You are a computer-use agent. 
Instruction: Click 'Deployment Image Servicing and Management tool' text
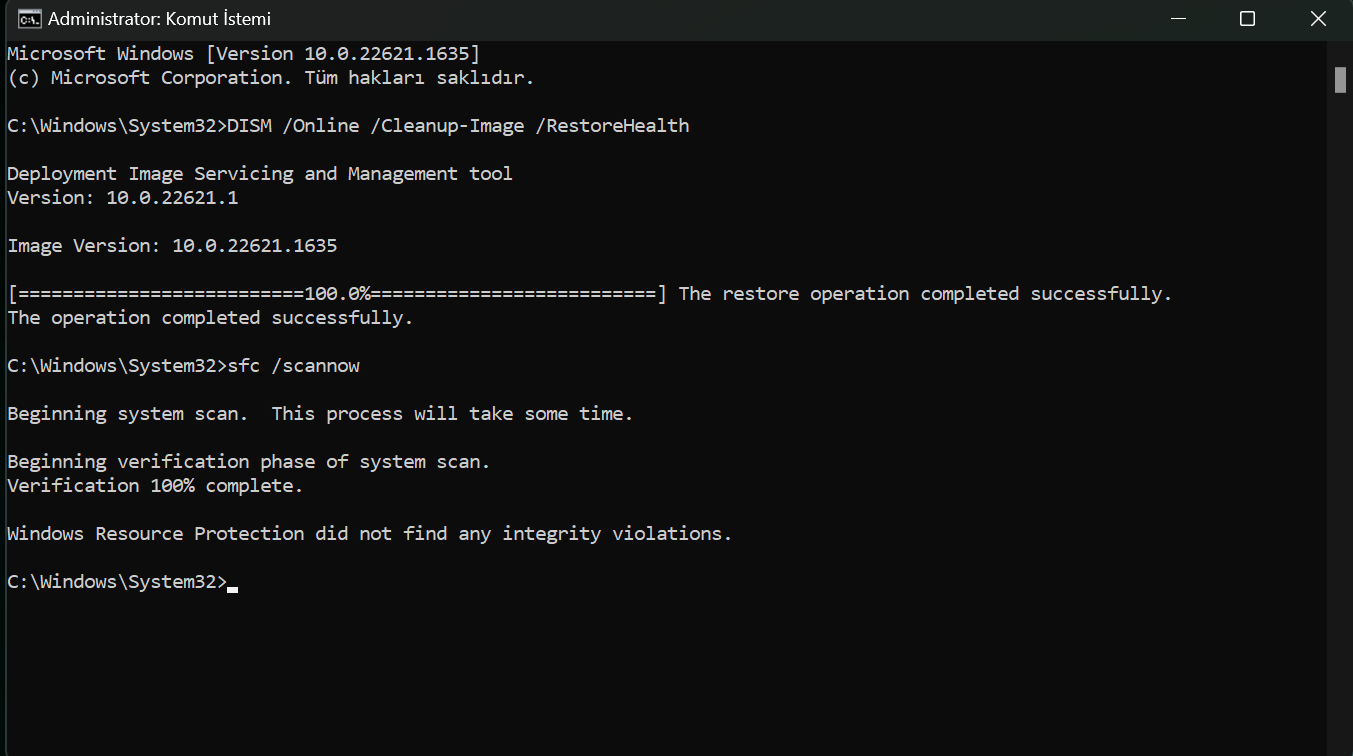[259, 174]
